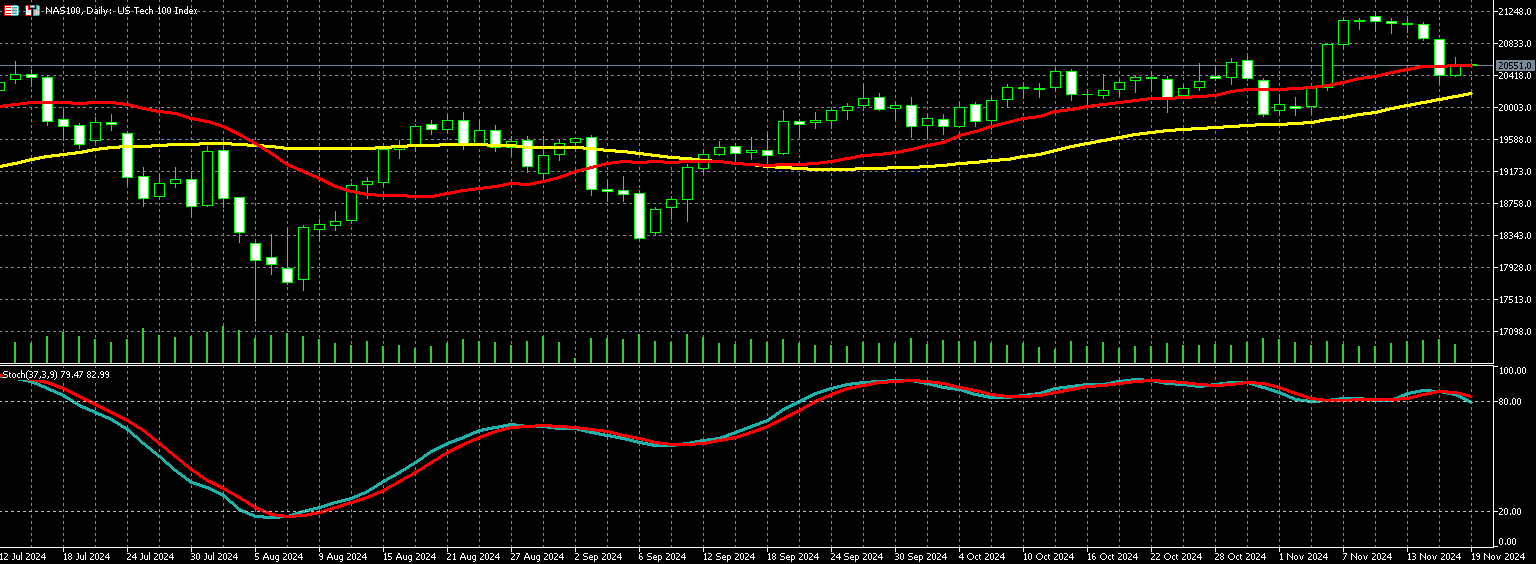Click the 100.00 stochastic scale label
Image resolution: width=1536 pixels, height=564 pixels.
pos(1511,371)
